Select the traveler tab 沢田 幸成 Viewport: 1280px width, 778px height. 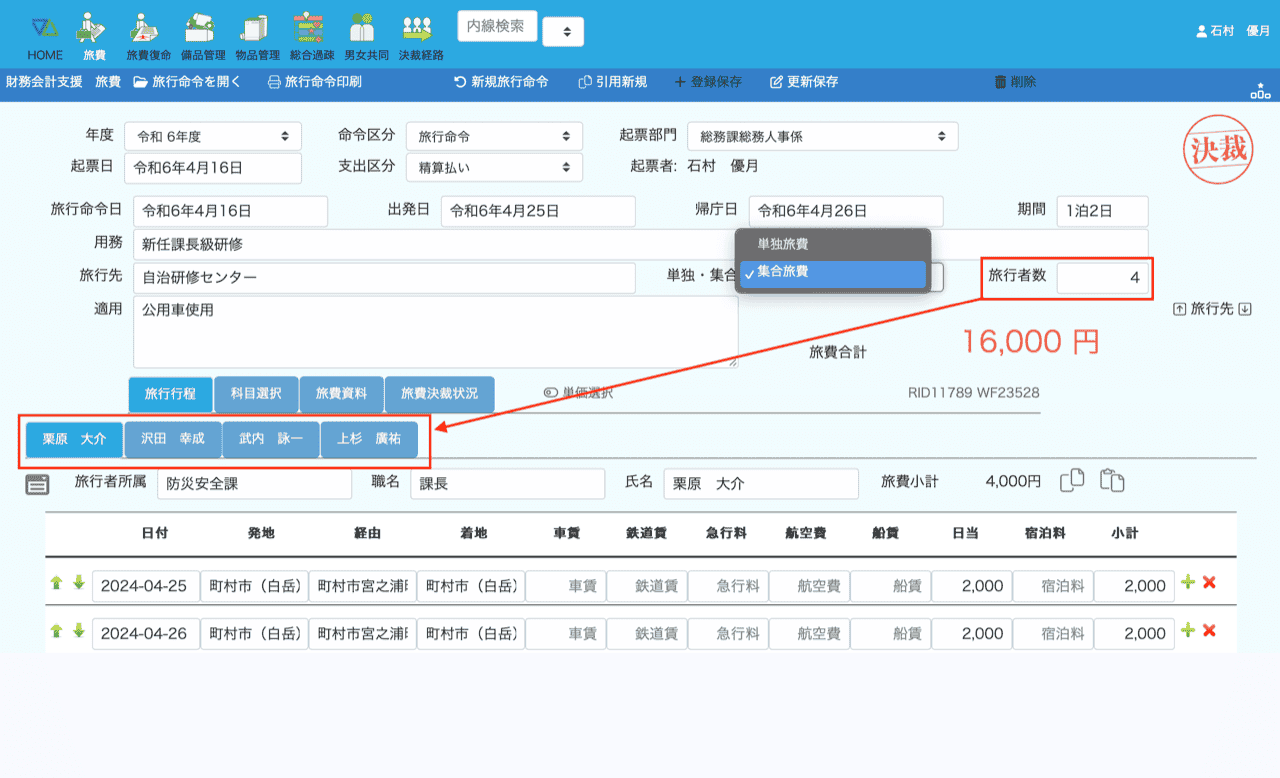point(172,439)
